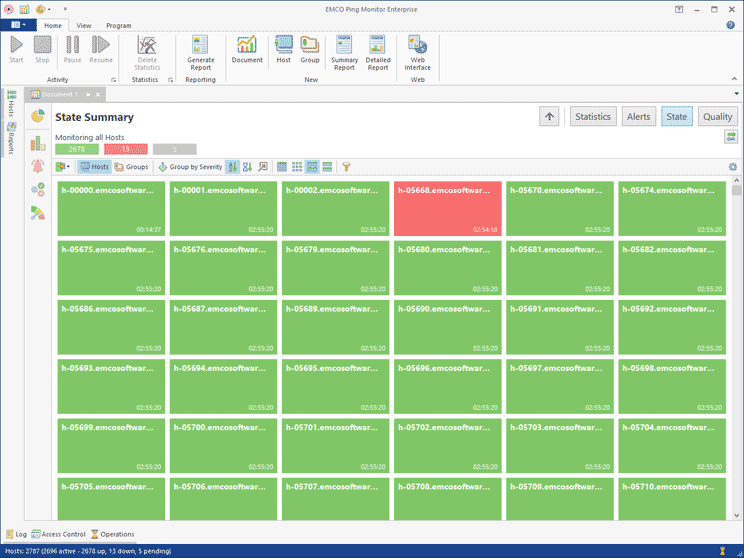Screen dimensions: 744x558
Task: Open the Detailed Report option
Action: coord(378,51)
